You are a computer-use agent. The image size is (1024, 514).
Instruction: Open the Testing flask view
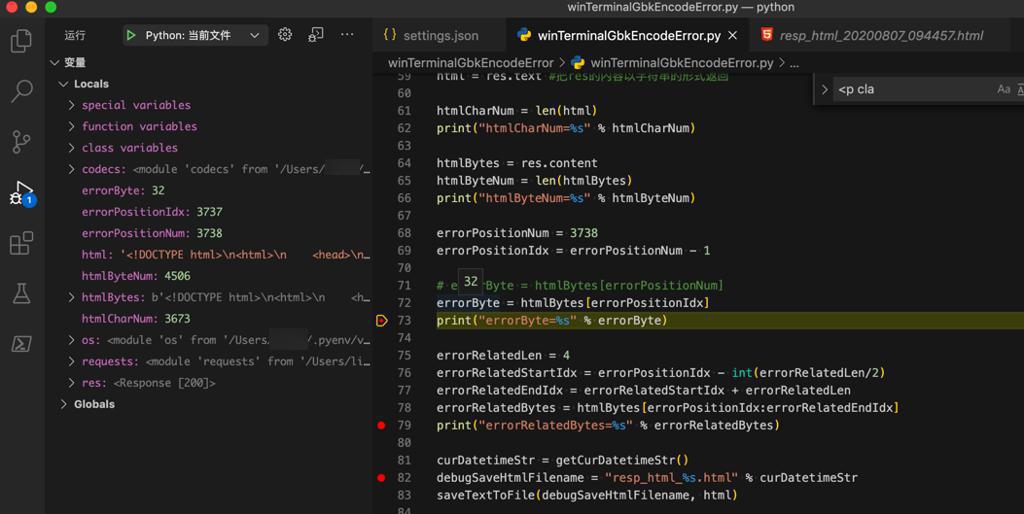[21, 293]
